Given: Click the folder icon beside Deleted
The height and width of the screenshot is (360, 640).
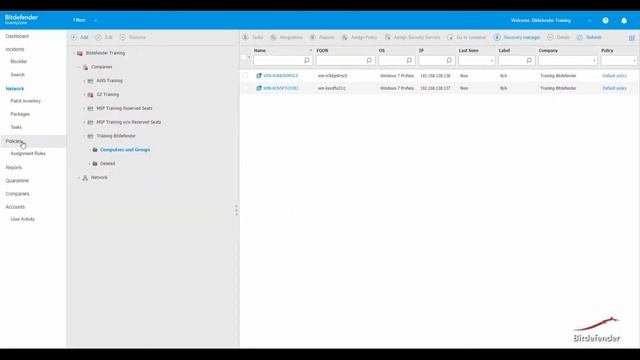Looking at the screenshot, I should pyautogui.click(x=95, y=164).
